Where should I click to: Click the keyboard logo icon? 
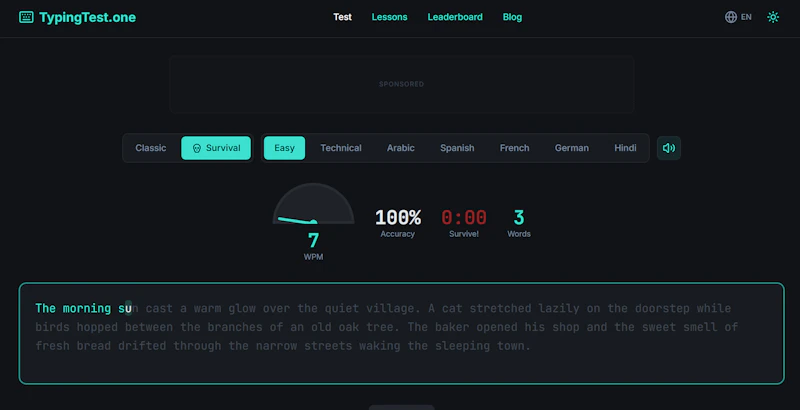click(x=26, y=17)
